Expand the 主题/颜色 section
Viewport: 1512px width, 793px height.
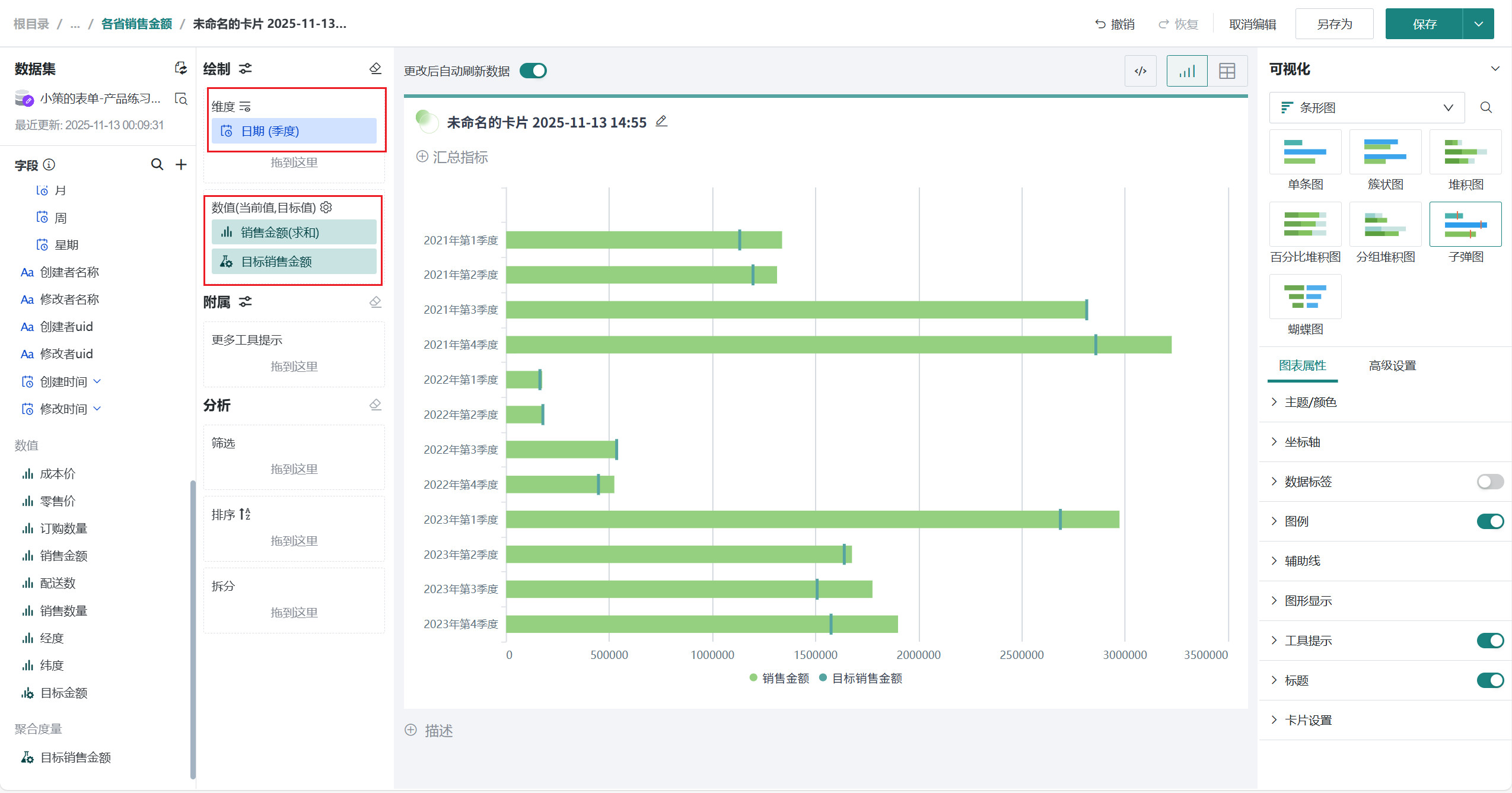[1310, 402]
